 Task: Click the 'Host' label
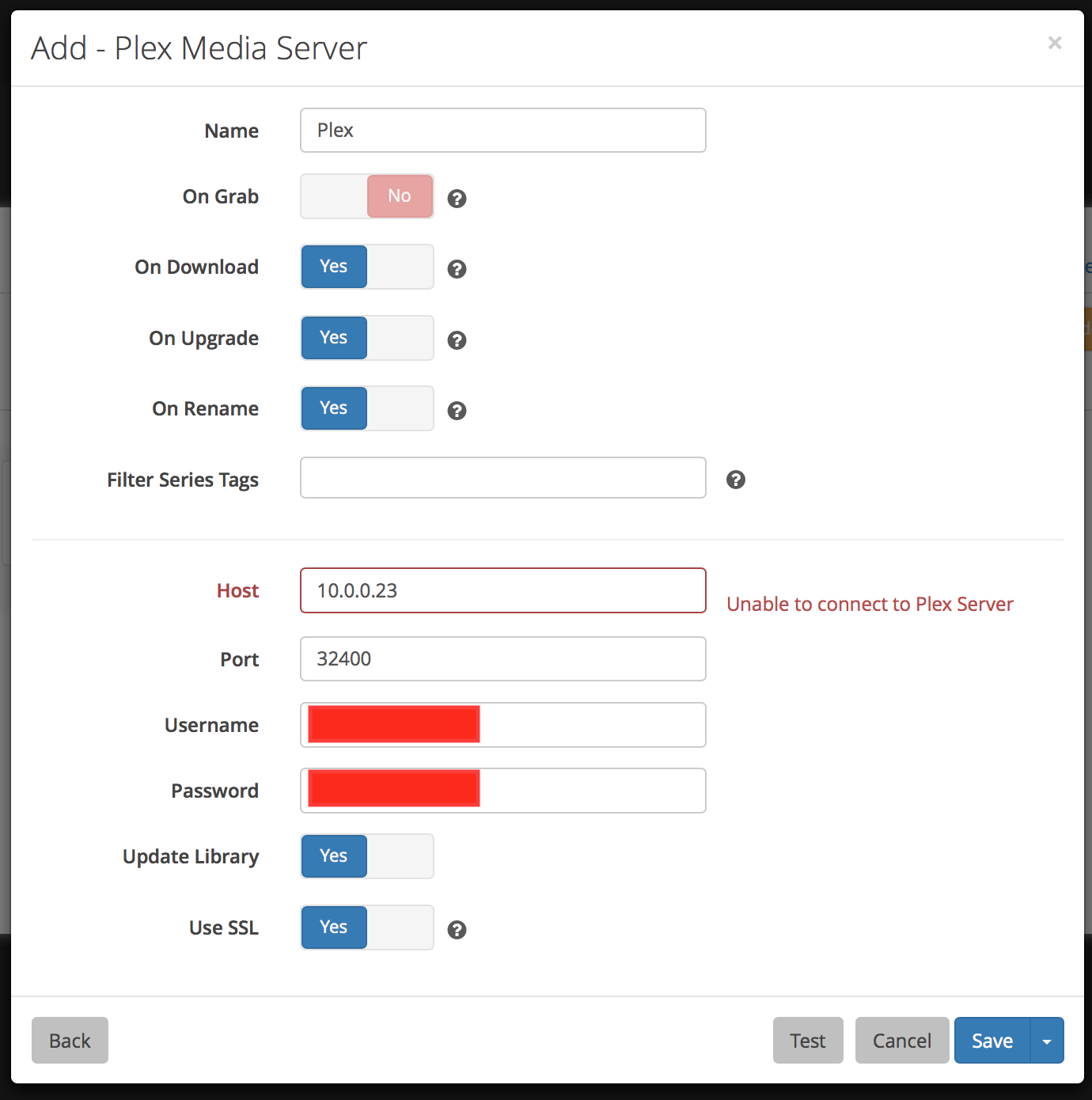[x=237, y=591]
